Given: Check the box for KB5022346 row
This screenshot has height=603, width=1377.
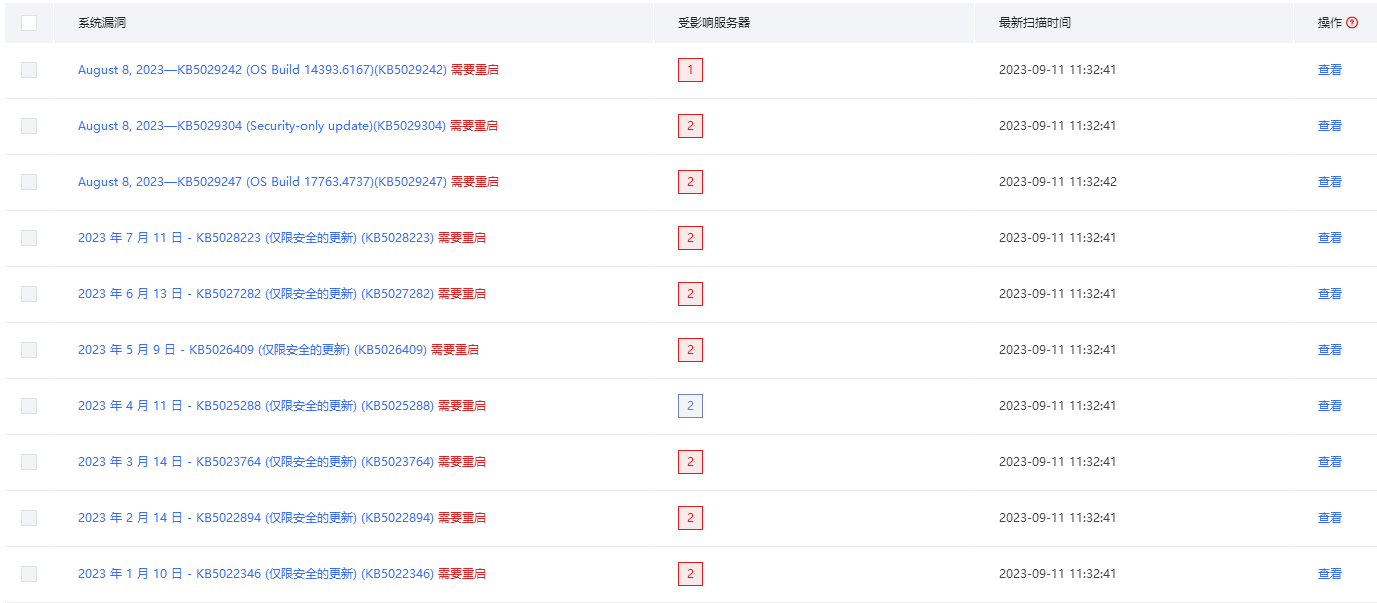Looking at the screenshot, I should [29, 574].
